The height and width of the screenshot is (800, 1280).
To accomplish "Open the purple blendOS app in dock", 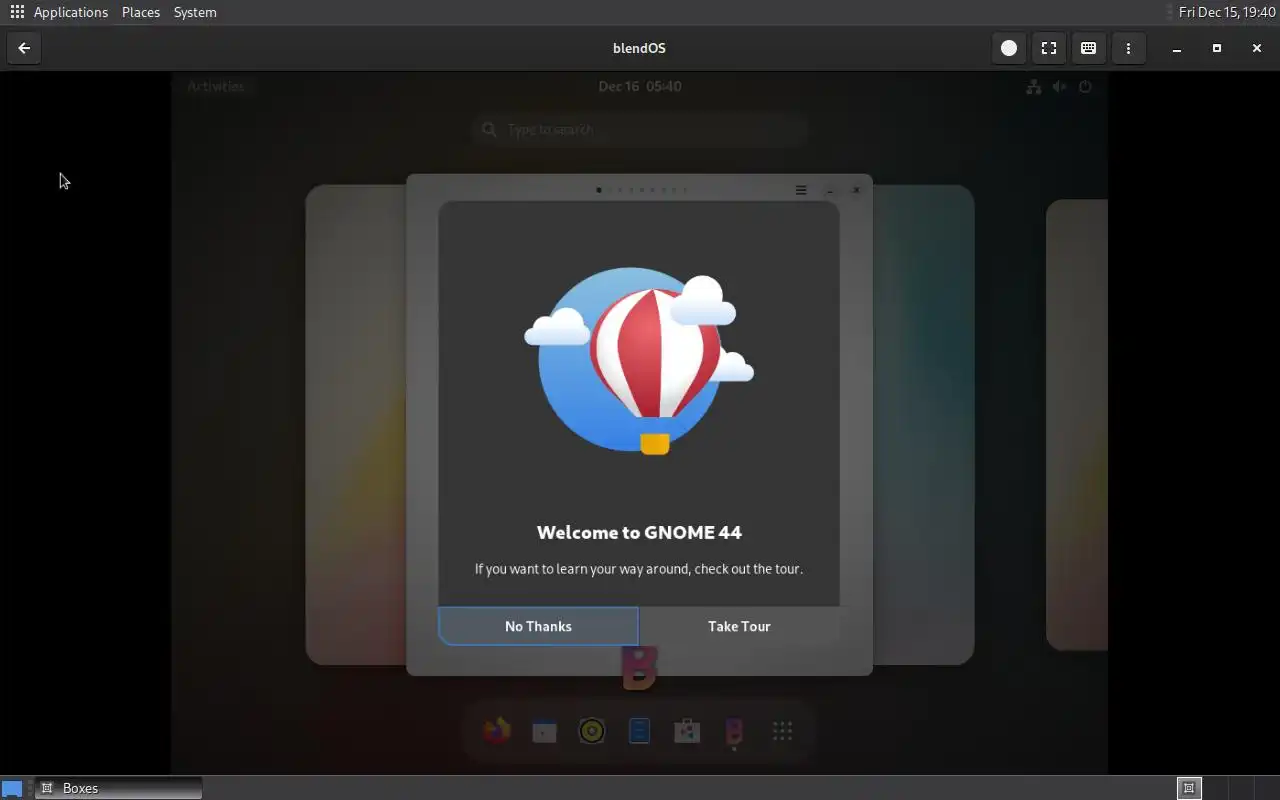I will [734, 732].
